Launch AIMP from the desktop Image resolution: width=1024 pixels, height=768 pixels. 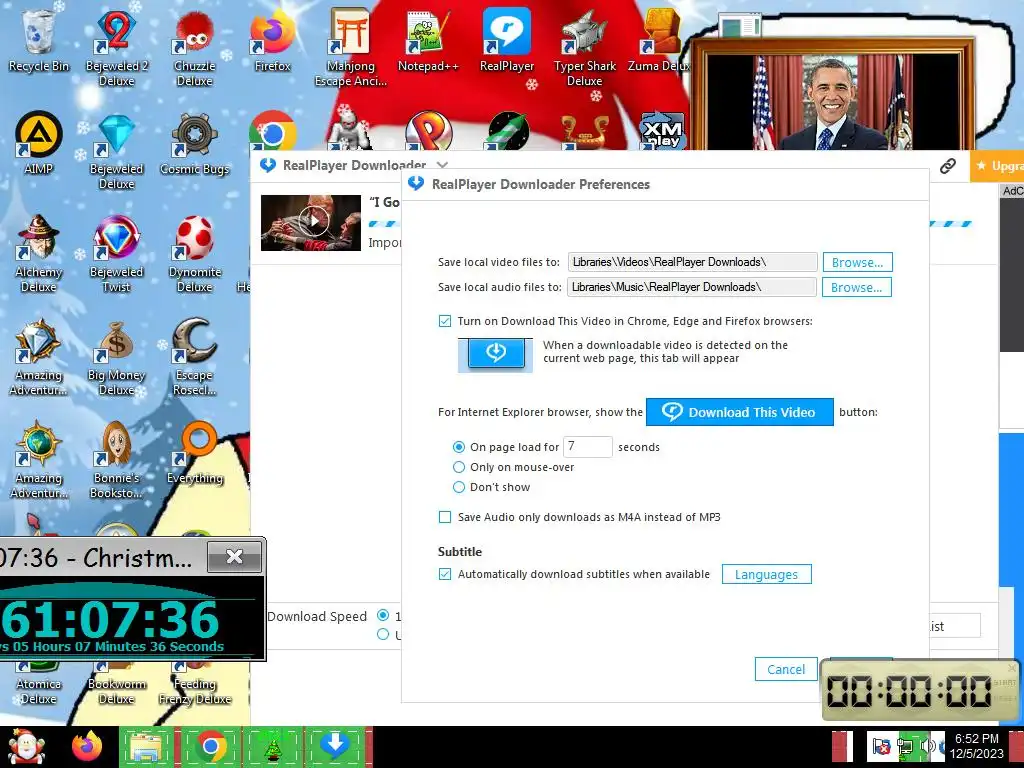pos(39,142)
